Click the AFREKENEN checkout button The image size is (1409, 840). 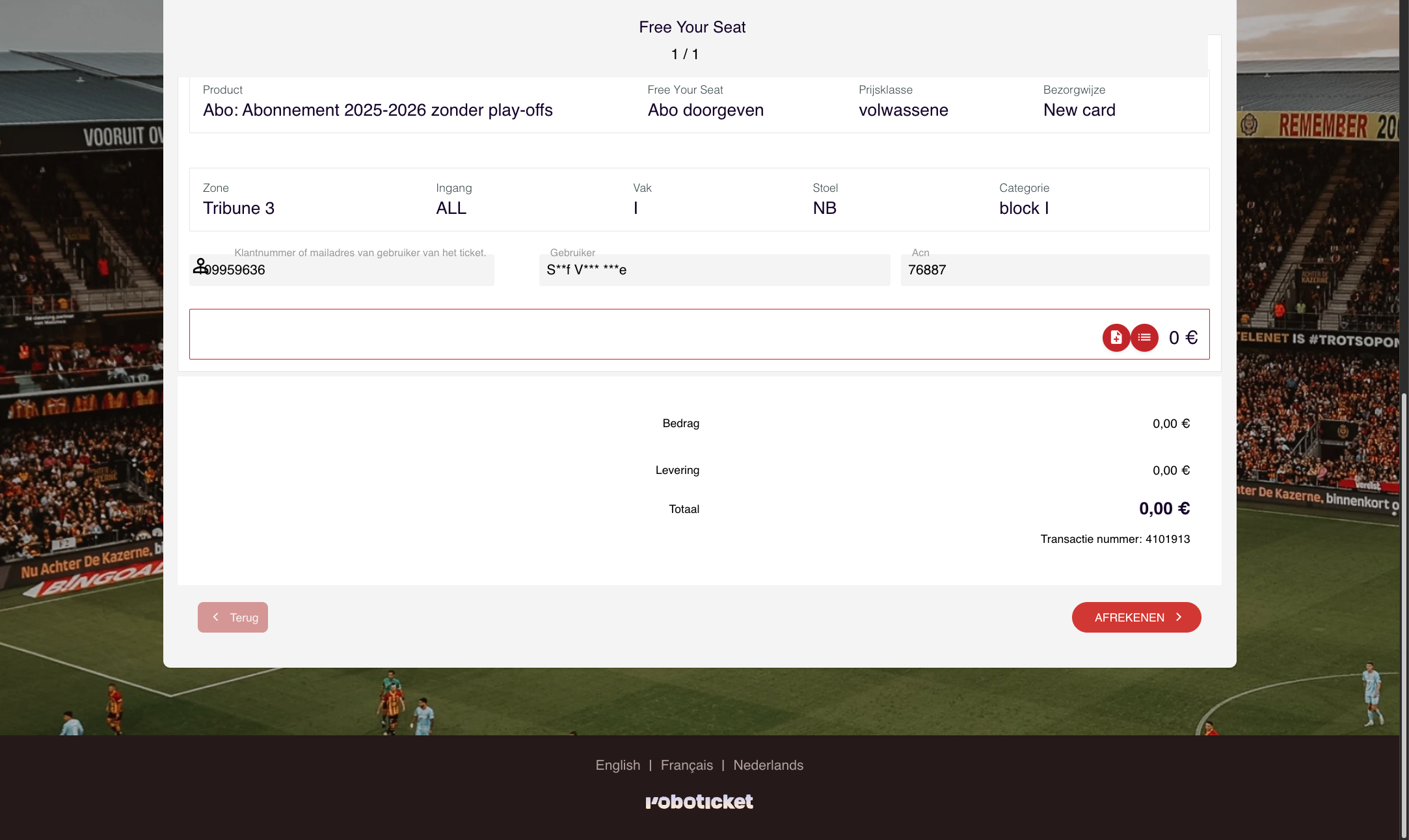(1136, 617)
